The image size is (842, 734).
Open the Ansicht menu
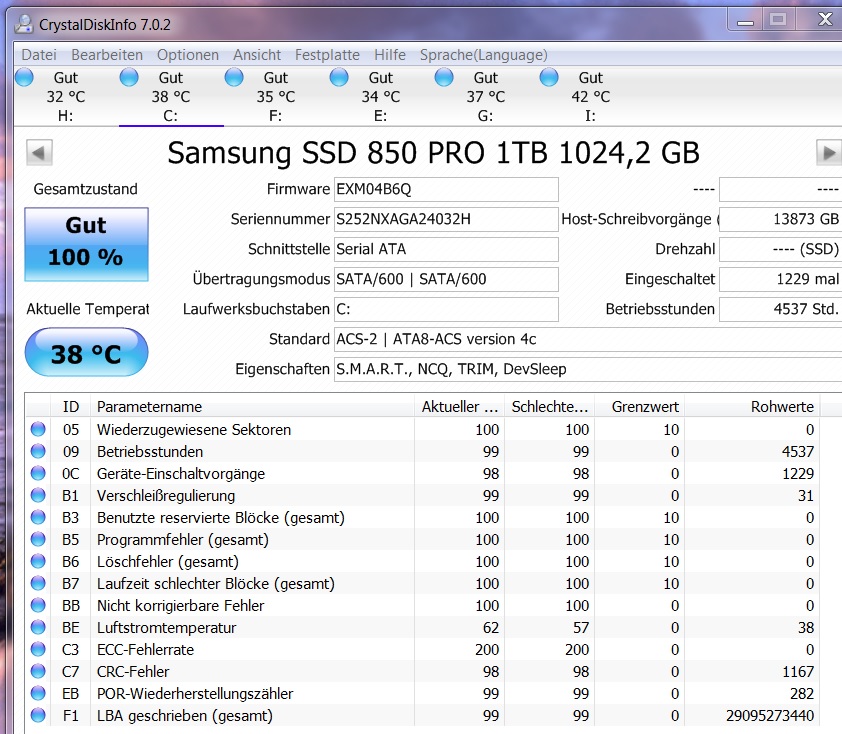tap(257, 55)
